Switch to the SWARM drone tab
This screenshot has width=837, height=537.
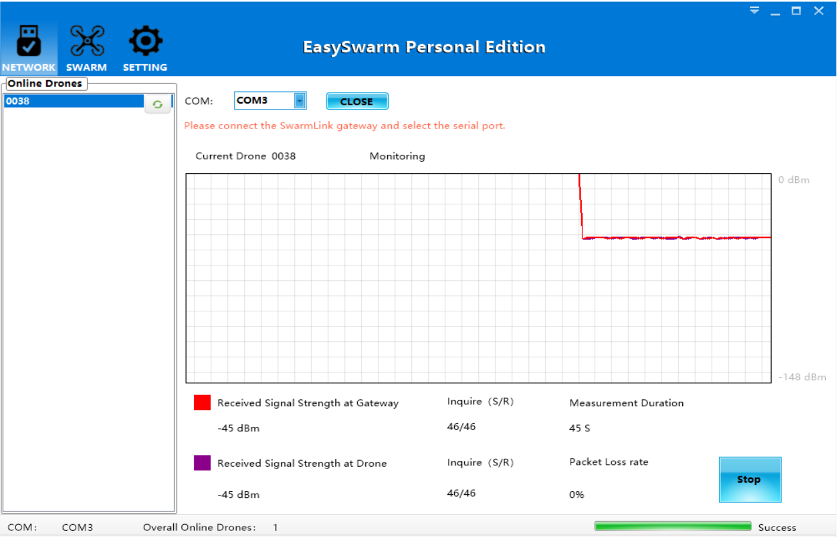pyautogui.click(x=86, y=48)
